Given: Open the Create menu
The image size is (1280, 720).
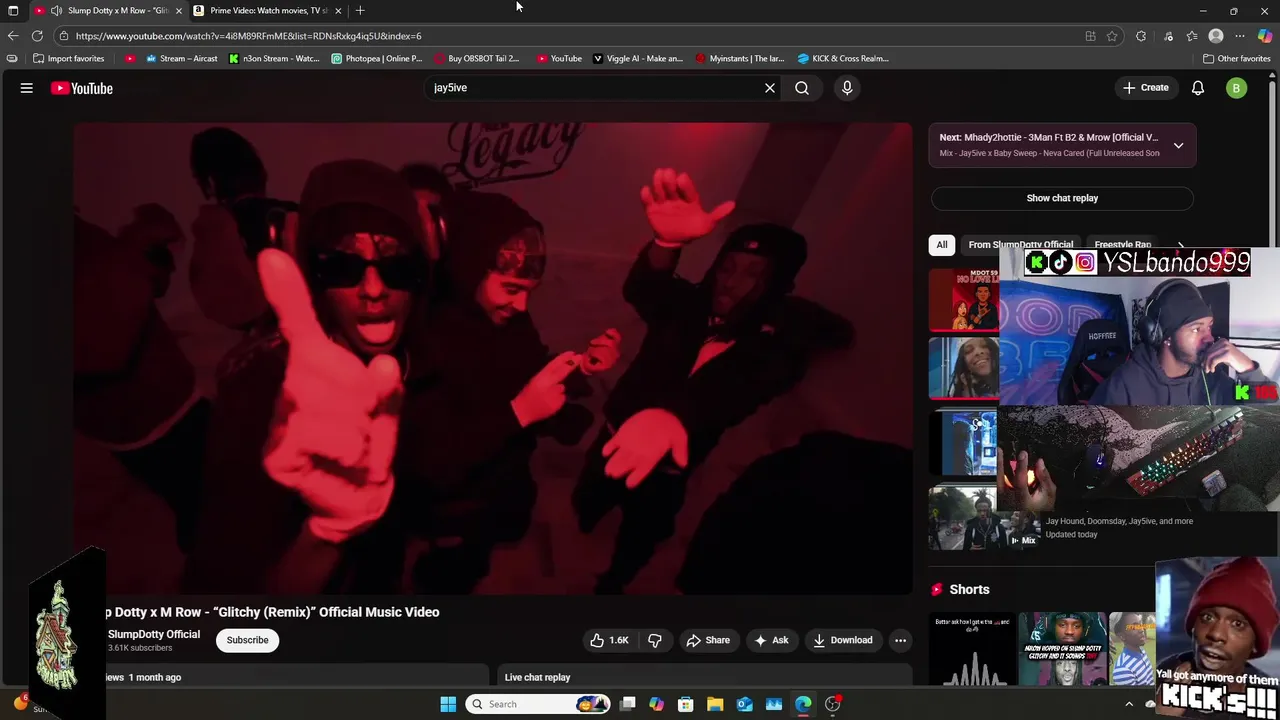Looking at the screenshot, I should 1146,88.
